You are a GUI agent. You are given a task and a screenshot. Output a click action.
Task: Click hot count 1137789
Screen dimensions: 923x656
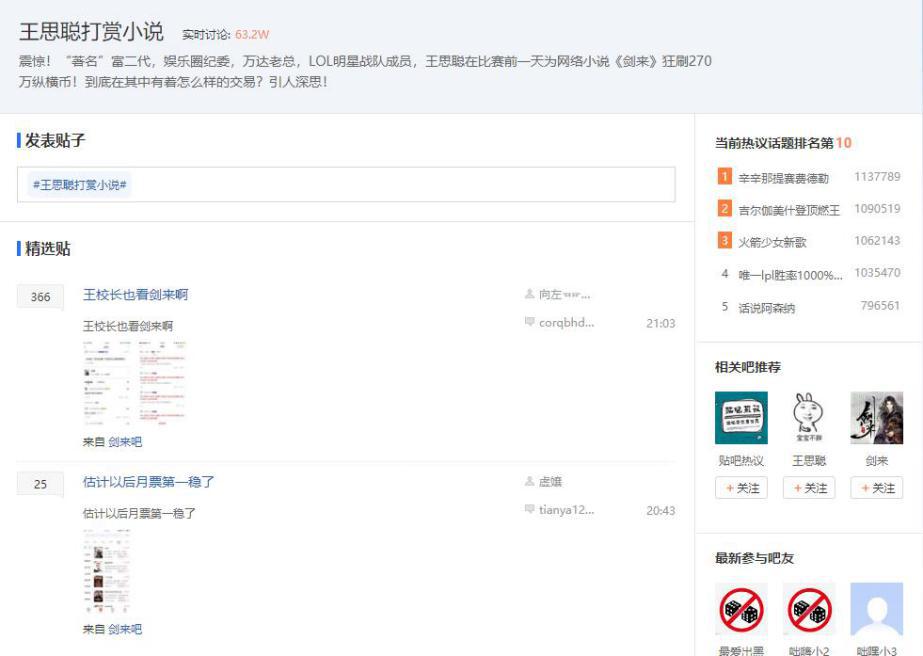tap(877, 177)
